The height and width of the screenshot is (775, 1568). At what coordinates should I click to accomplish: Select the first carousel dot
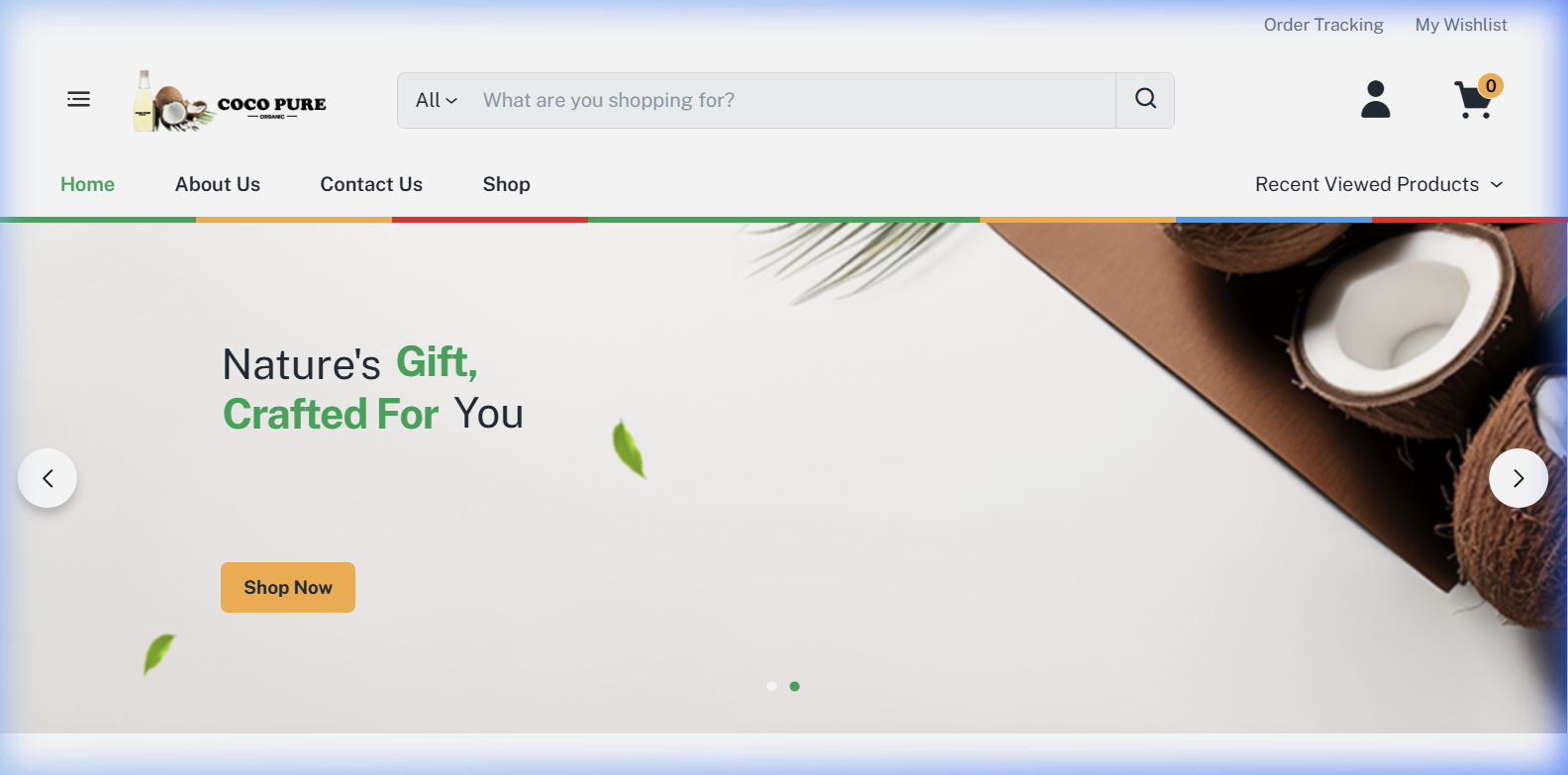[x=772, y=686]
